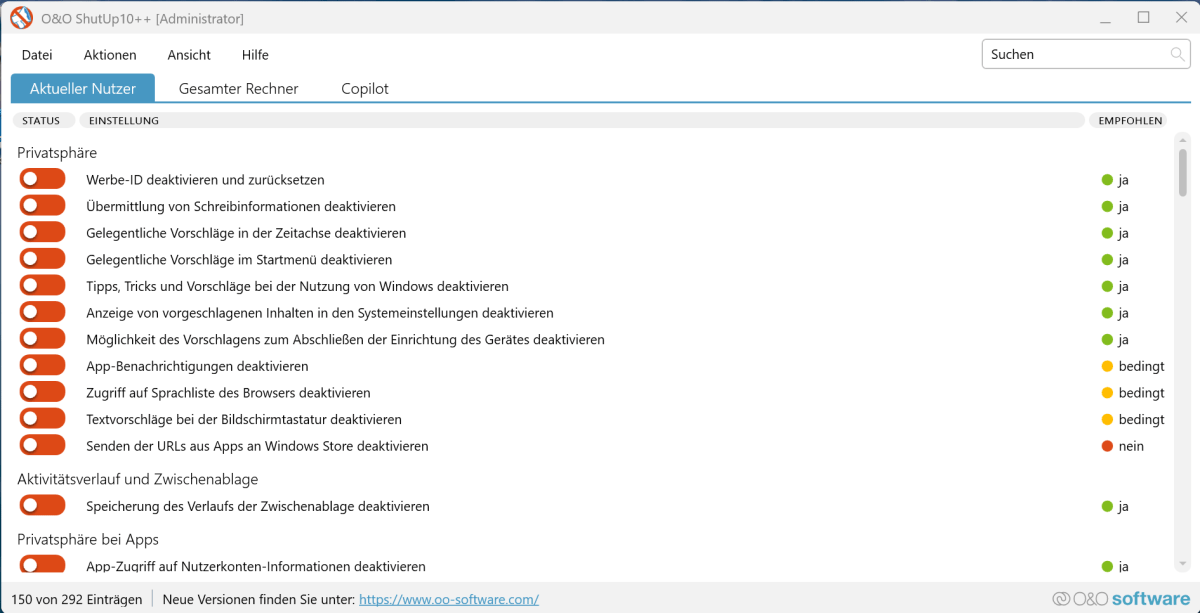Viewport: 1200px width, 613px height.
Task: Enable App-Benachrichtigungen deaktivieren switch
Action: 42,365
